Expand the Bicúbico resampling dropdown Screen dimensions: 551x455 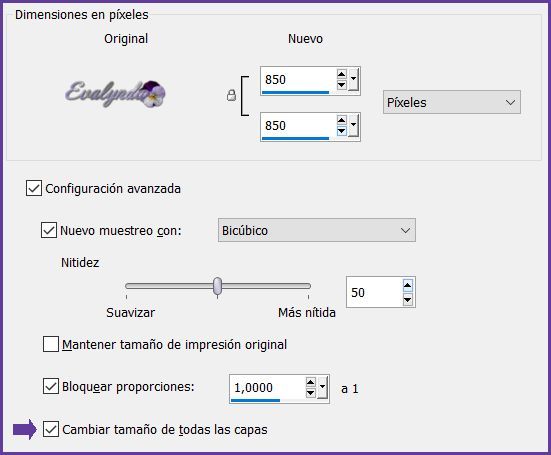click(317, 230)
